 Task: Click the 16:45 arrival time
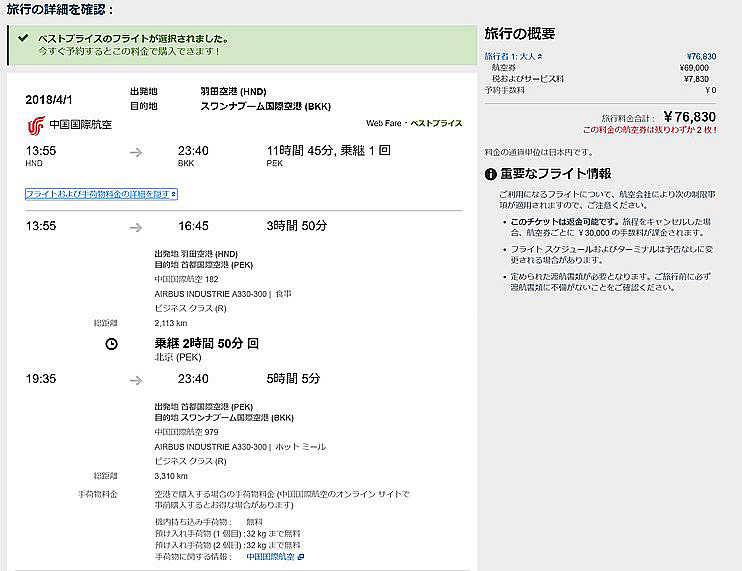(x=193, y=226)
